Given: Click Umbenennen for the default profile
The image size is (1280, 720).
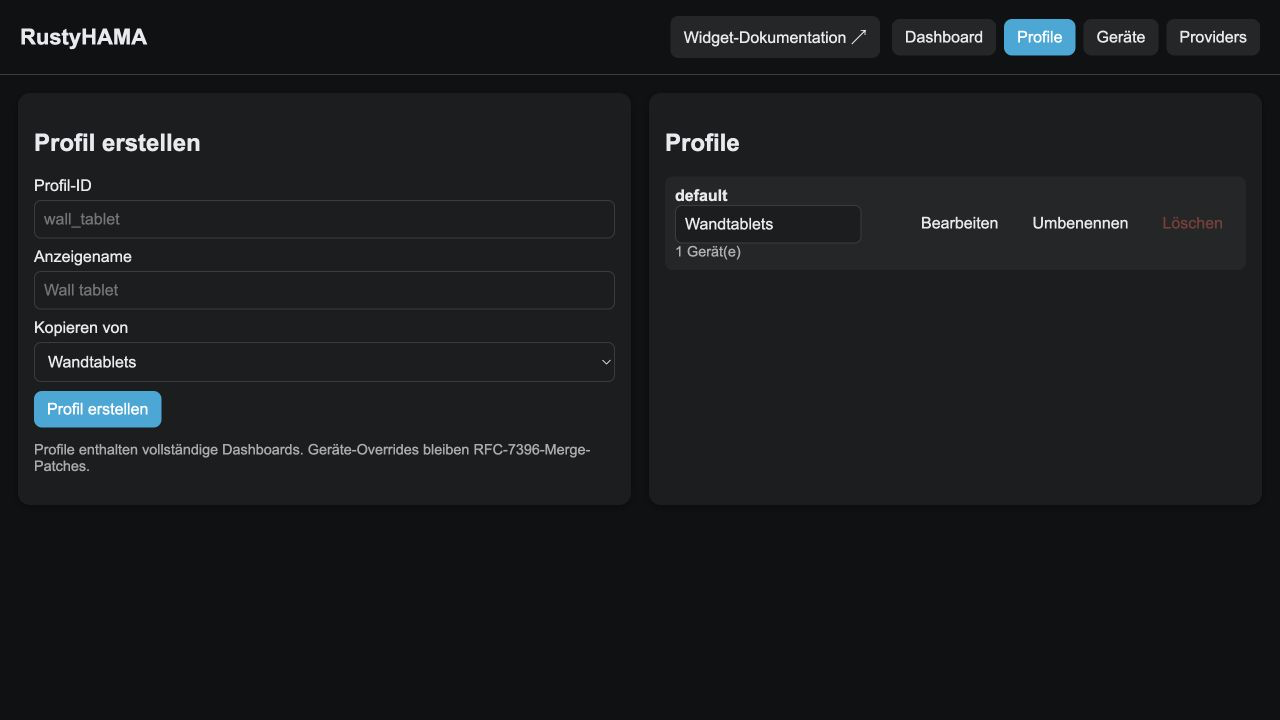Looking at the screenshot, I should (x=1080, y=223).
